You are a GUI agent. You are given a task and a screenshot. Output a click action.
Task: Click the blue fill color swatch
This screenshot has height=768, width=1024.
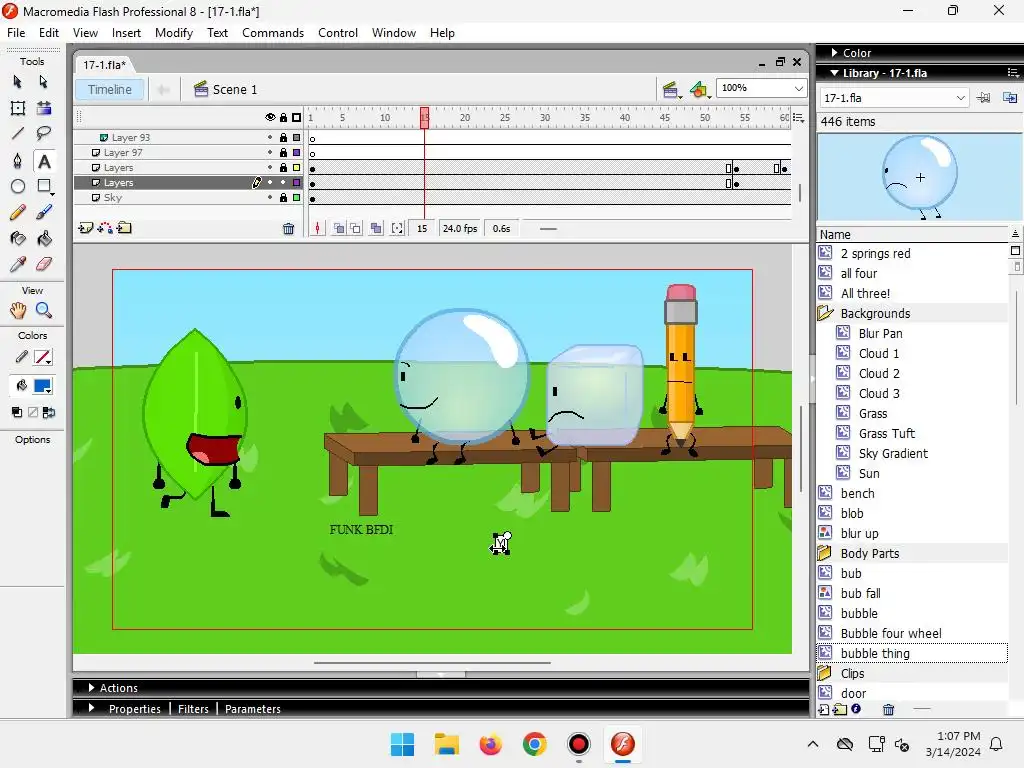(43, 386)
